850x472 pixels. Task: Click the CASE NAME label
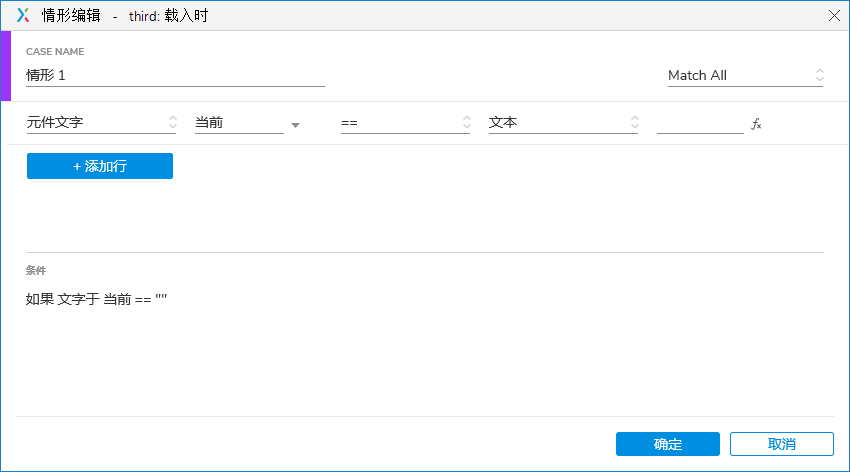point(55,51)
